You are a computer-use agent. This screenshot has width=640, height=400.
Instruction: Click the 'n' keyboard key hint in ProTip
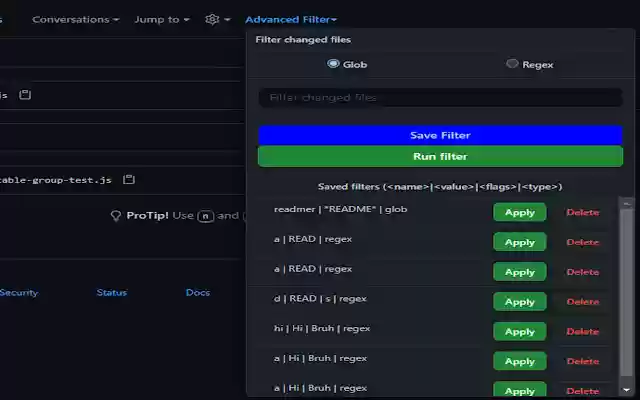click(205, 216)
